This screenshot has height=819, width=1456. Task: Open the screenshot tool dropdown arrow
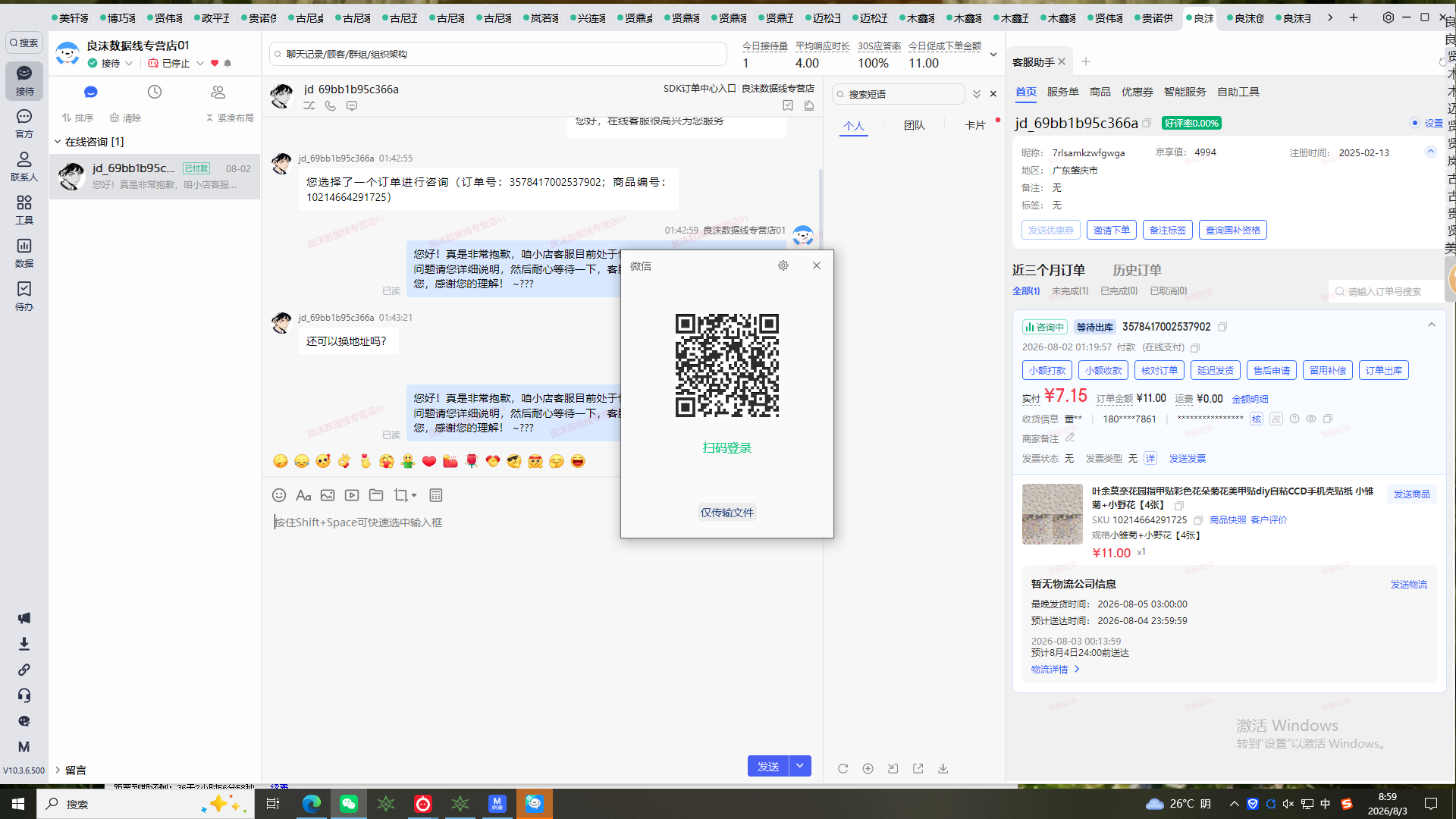pos(414,496)
